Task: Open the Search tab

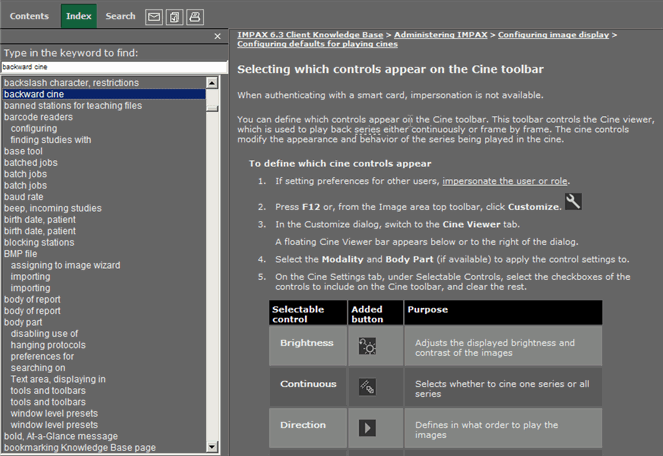Action: [121, 16]
